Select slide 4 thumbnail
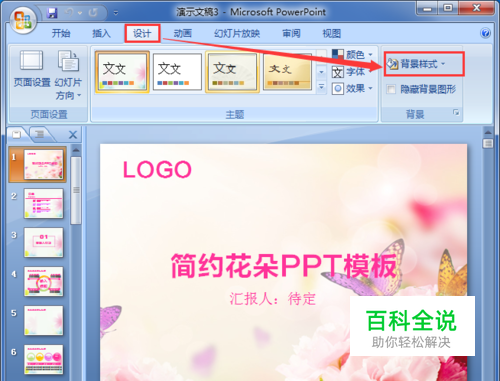This screenshot has width=500, height=381. [43, 282]
